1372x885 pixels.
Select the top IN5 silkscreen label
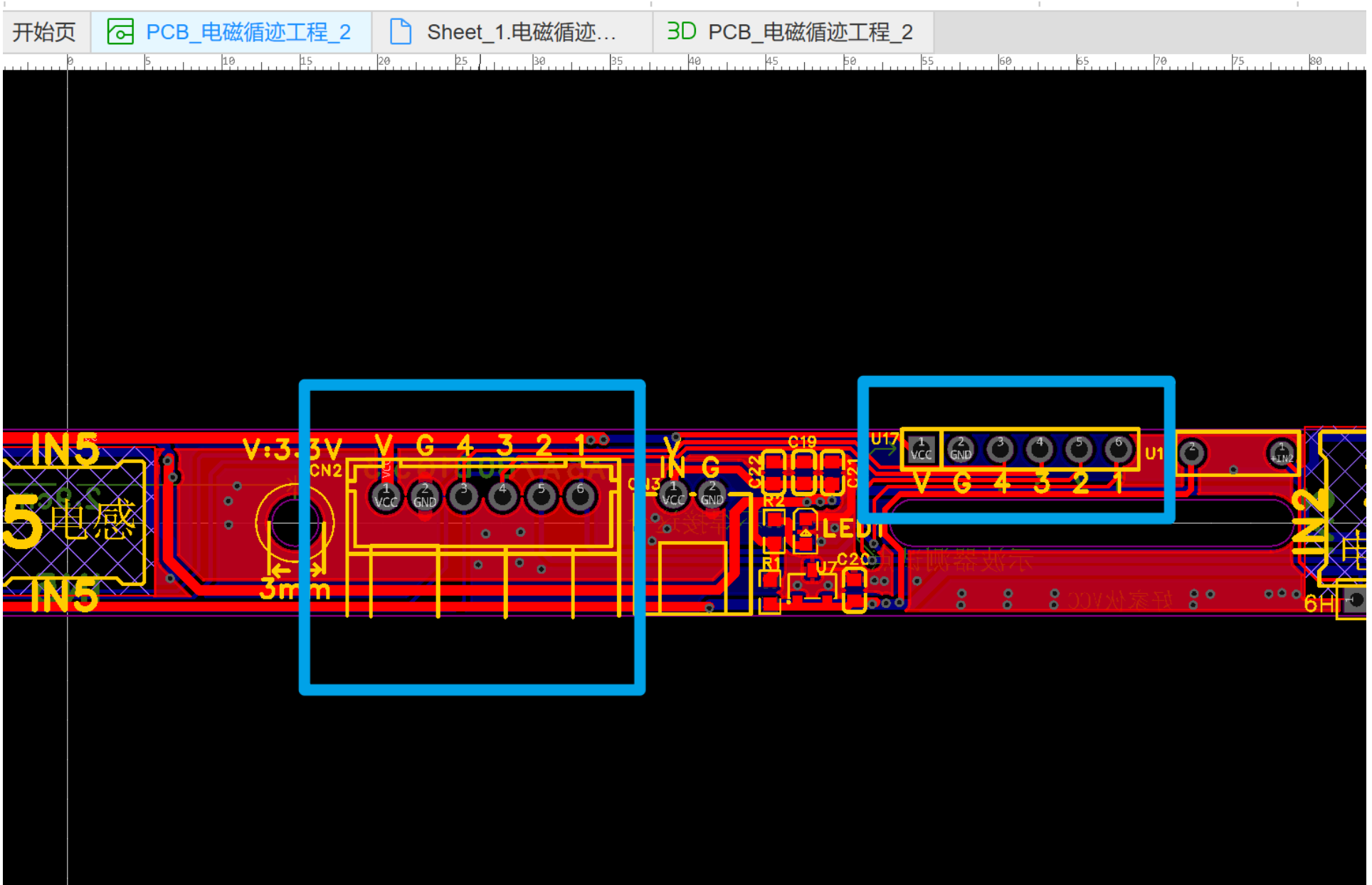coord(65,449)
